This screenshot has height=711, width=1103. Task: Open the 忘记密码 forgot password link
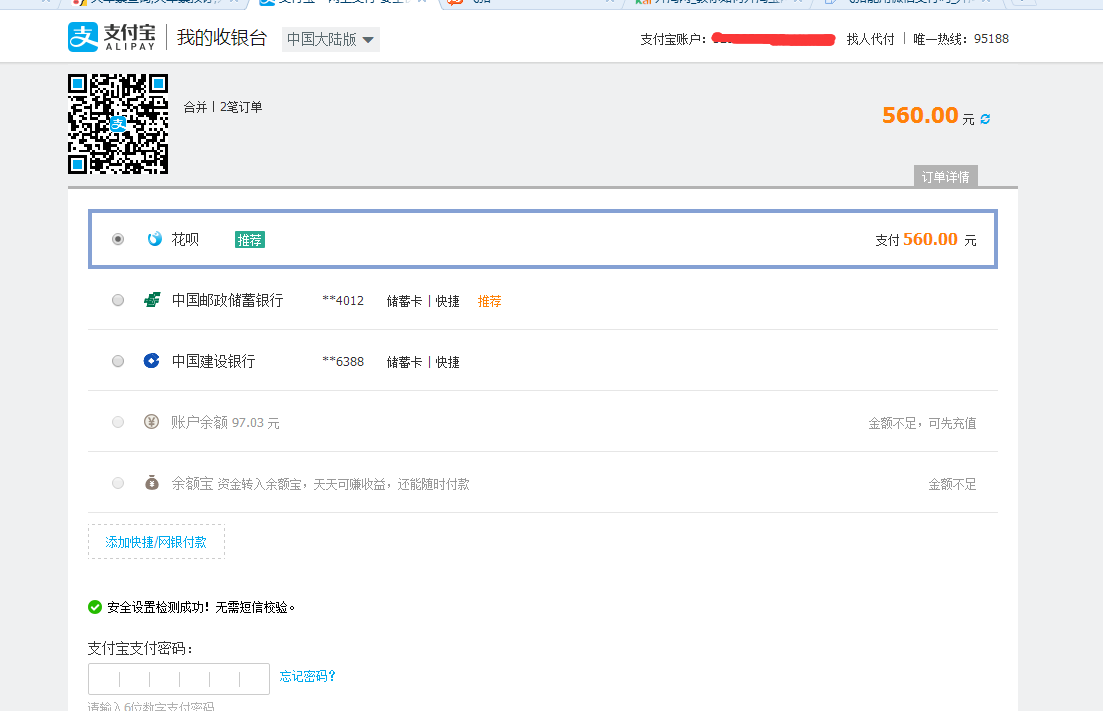(x=307, y=676)
